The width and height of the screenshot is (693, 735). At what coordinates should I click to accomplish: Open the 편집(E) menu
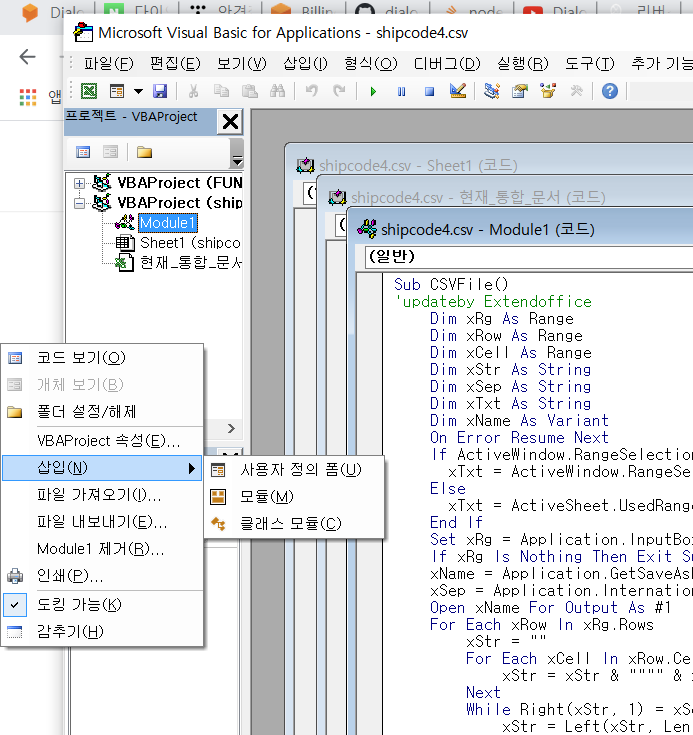pyautogui.click(x=175, y=63)
